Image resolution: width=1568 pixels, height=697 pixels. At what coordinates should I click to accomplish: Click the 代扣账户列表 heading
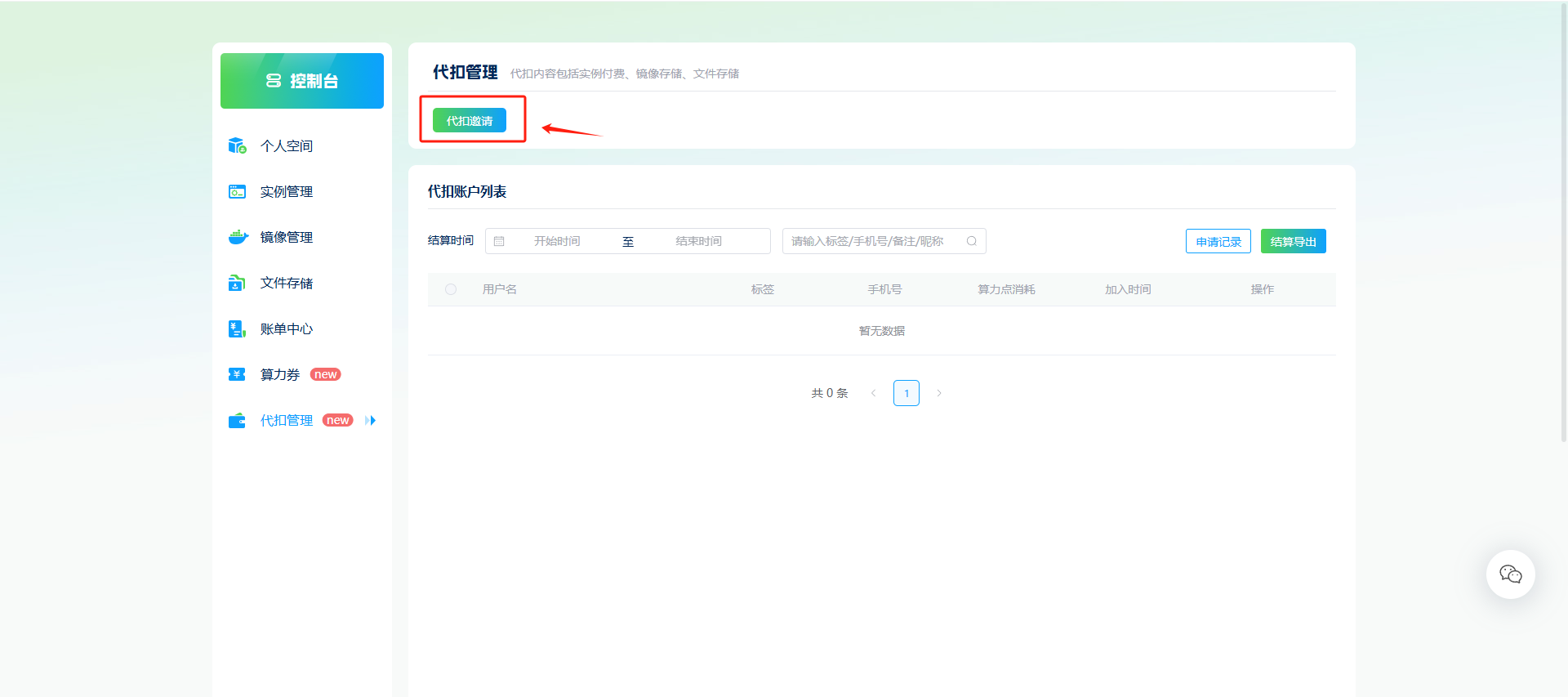coord(467,191)
